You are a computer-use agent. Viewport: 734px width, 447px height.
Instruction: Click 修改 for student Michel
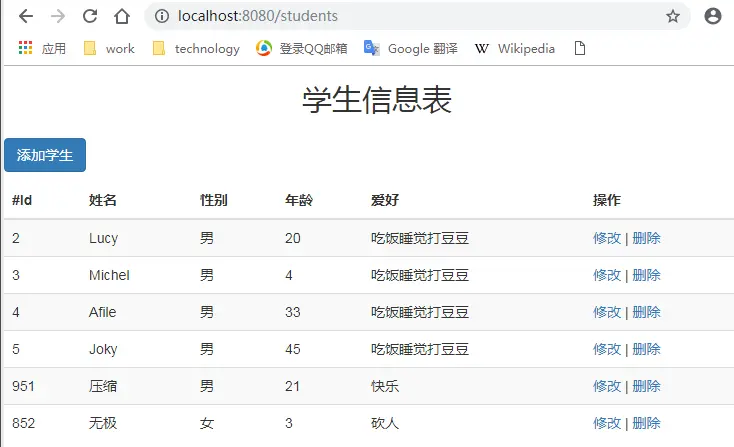(x=607, y=275)
